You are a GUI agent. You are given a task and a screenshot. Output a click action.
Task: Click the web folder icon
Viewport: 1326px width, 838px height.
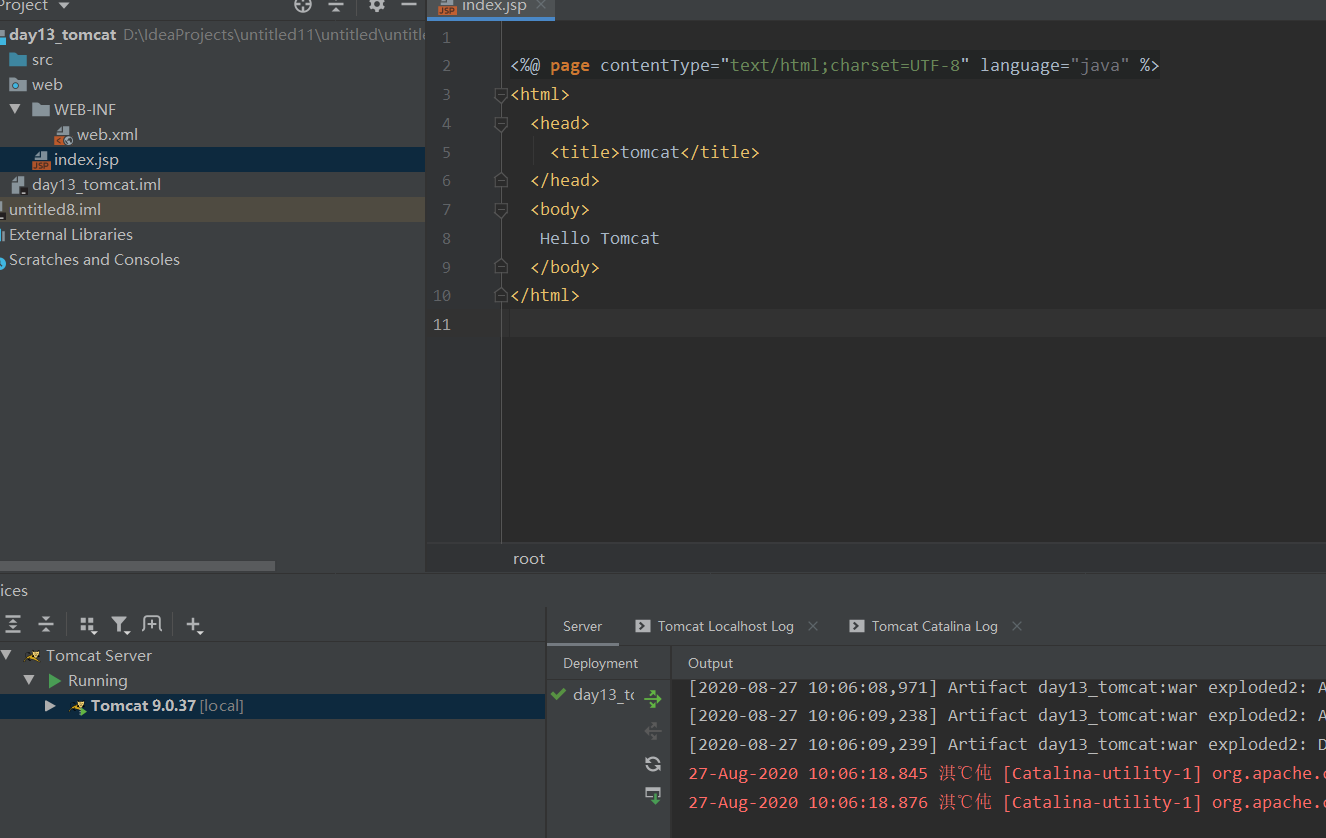click(18, 85)
